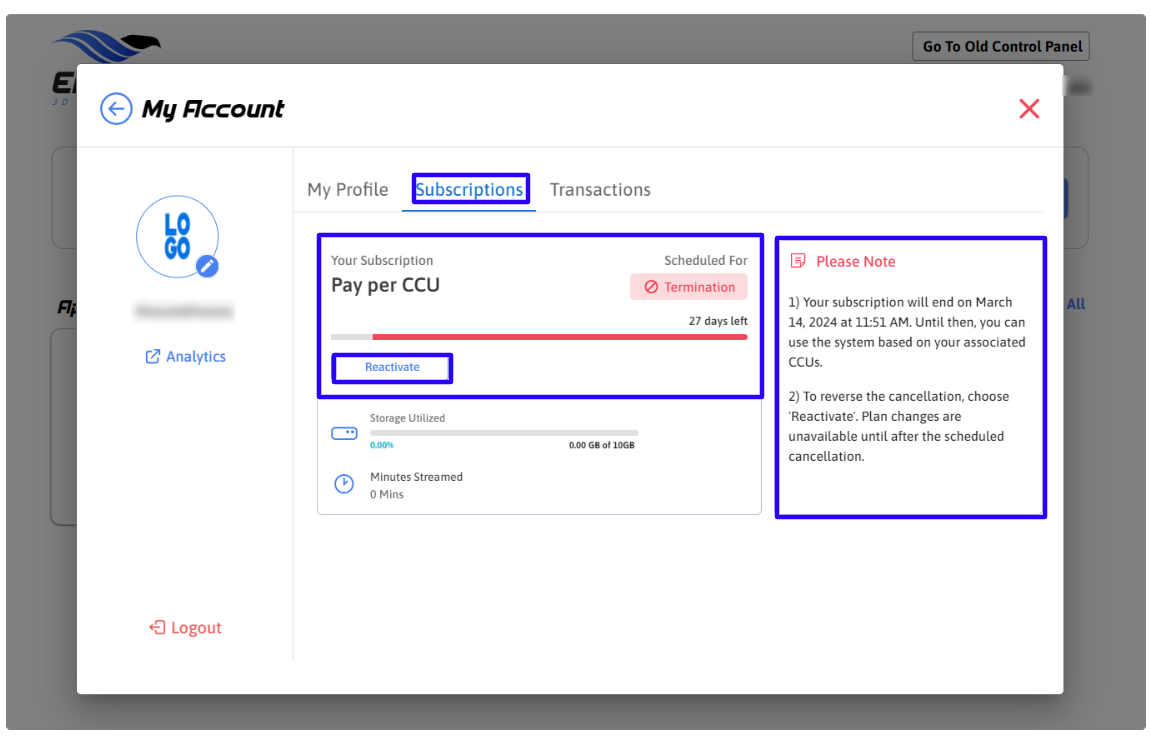Viewport: 1150px width, 736px height.
Task: Select the Subscriptions tab
Action: point(469,190)
